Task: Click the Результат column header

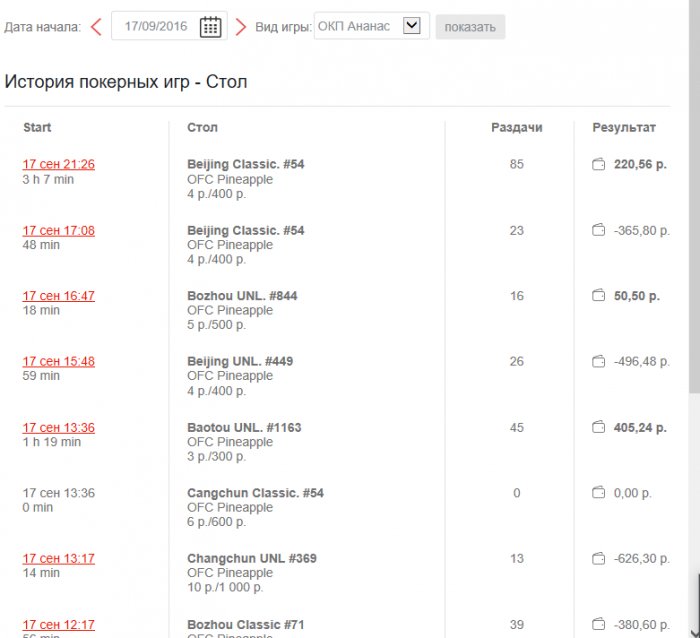Action: 624,127
